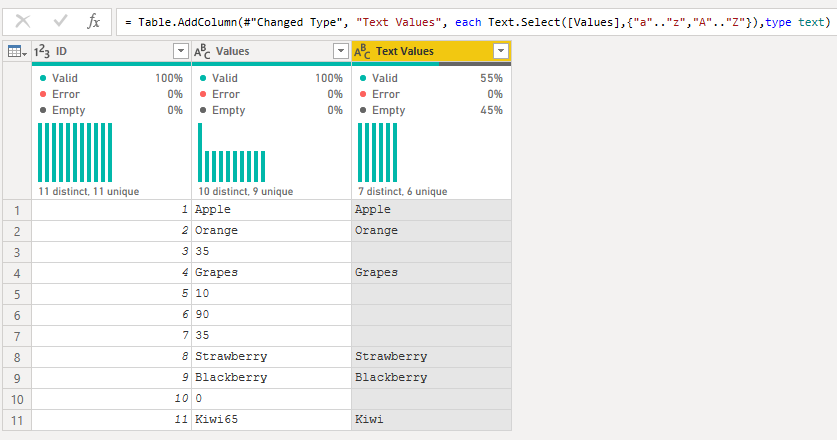Select the Values cell 0 in row 10
Image resolution: width=837 pixels, height=440 pixels.
click(x=271, y=399)
